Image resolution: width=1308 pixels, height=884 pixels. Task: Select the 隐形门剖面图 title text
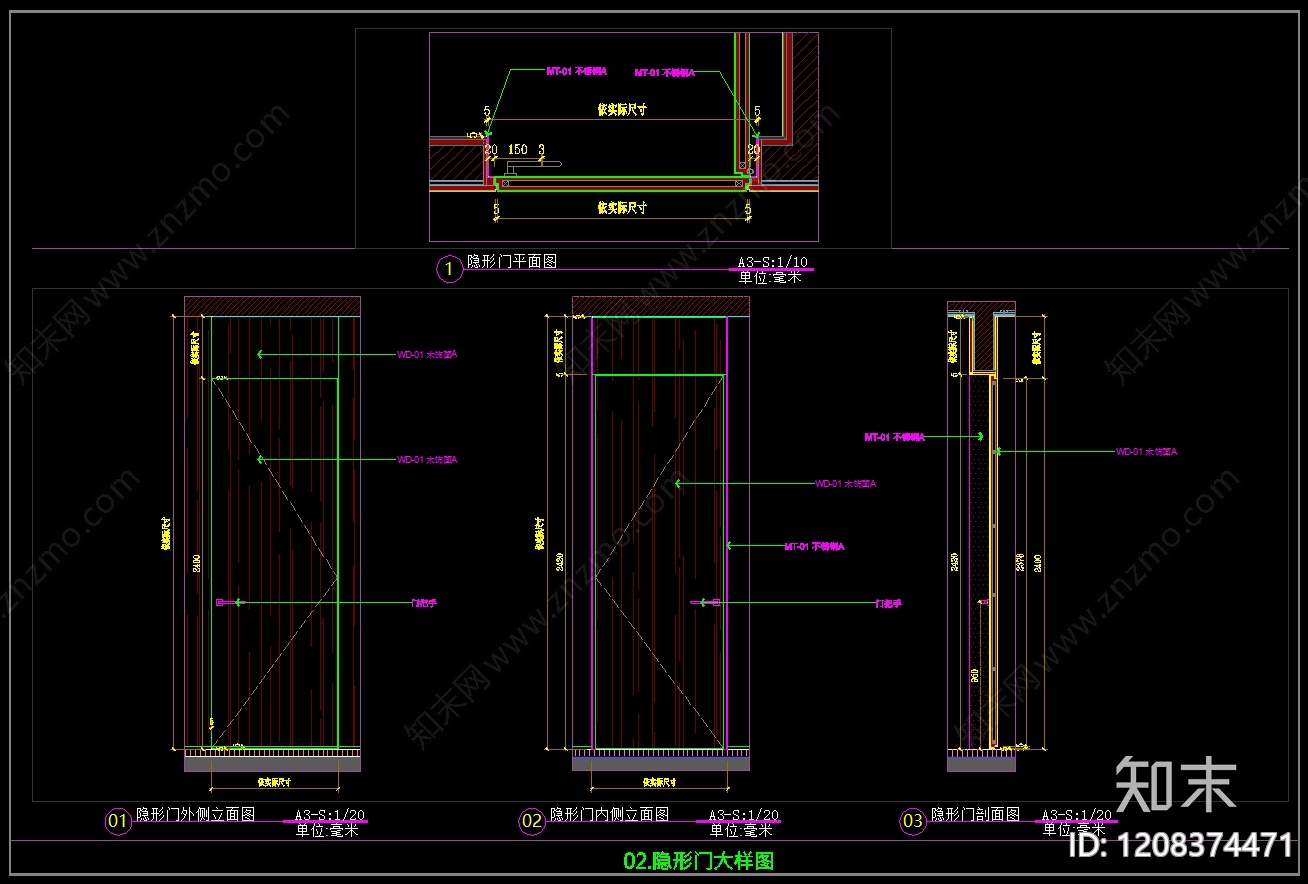pyautogui.click(x=975, y=814)
